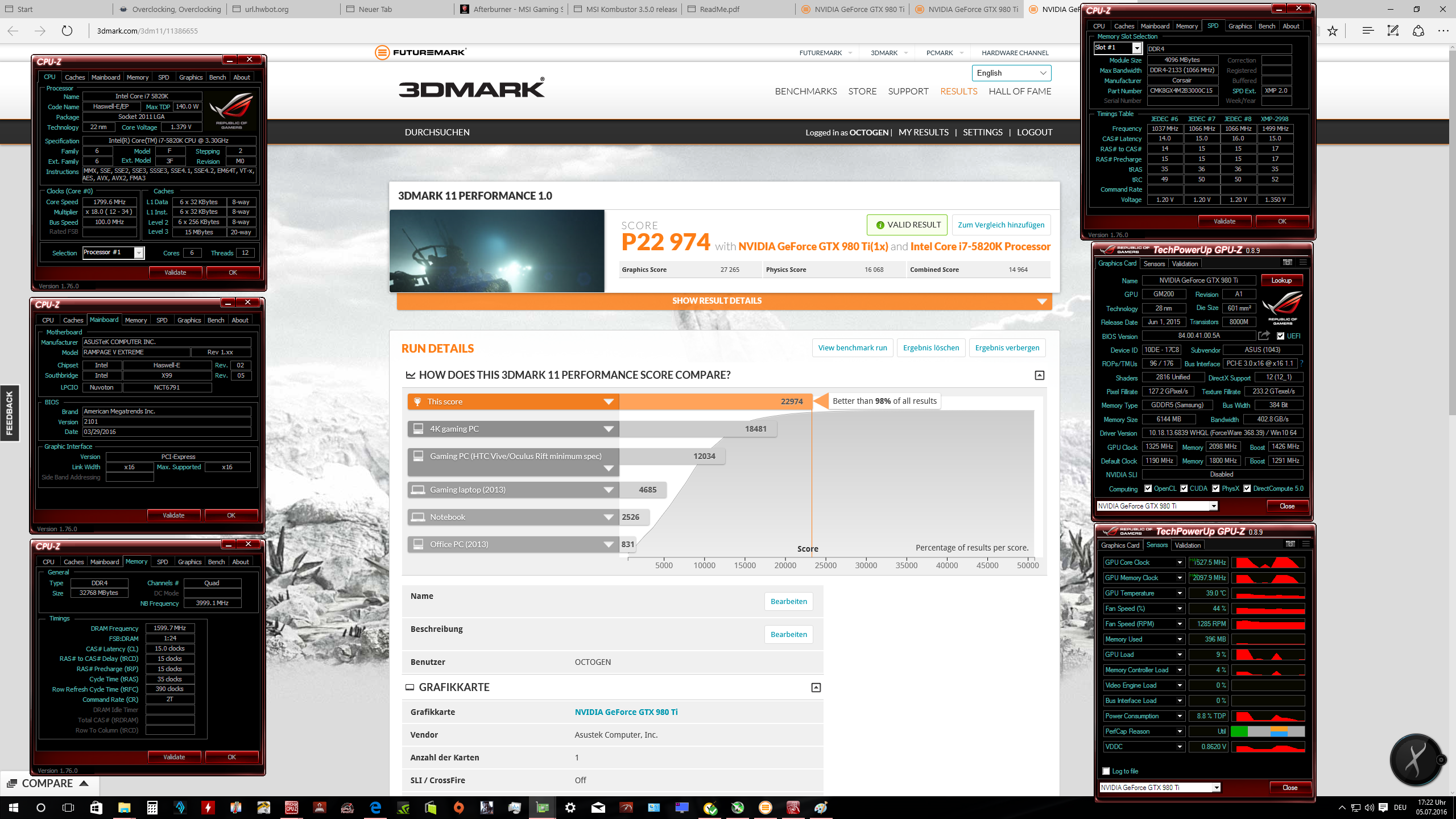Image resolution: width=1456 pixels, height=819 pixels.
Task: Click the Lookup button in GPU-Z
Action: [1281, 280]
